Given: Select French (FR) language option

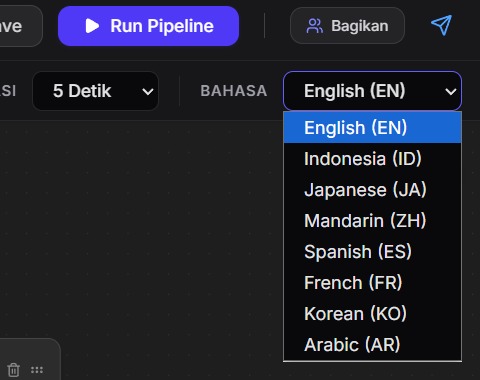Looking at the screenshot, I should tap(372, 283).
